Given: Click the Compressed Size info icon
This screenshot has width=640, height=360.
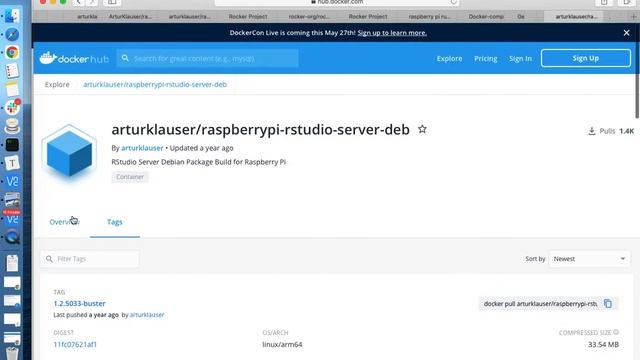Looking at the screenshot, I should click(x=616, y=332).
